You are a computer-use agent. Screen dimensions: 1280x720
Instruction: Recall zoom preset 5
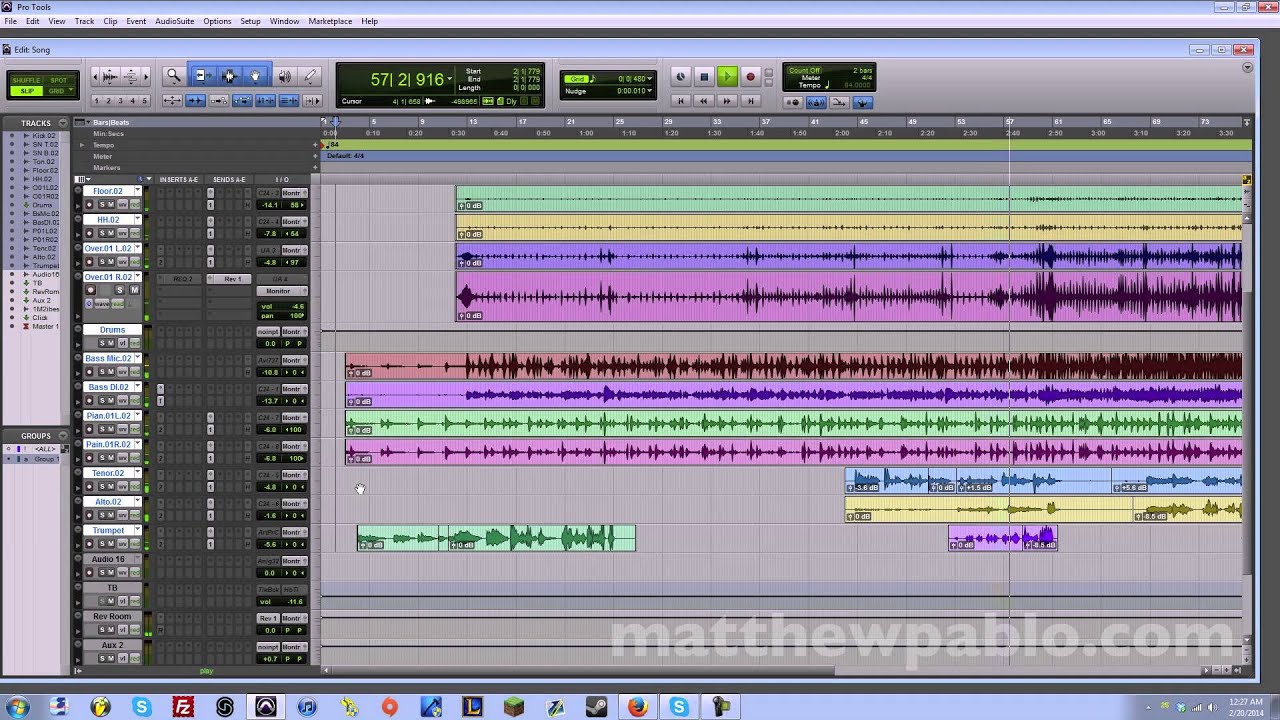click(x=145, y=101)
